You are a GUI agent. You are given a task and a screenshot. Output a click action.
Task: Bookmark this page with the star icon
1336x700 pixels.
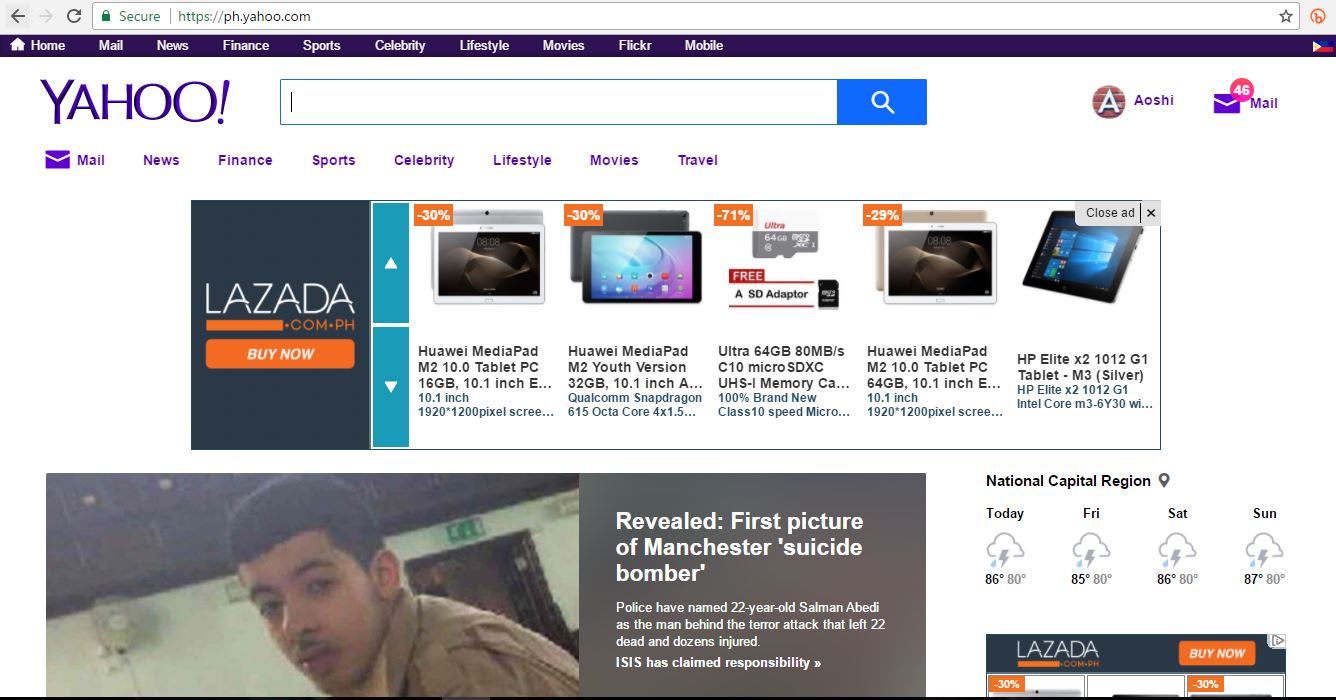(x=1286, y=16)
